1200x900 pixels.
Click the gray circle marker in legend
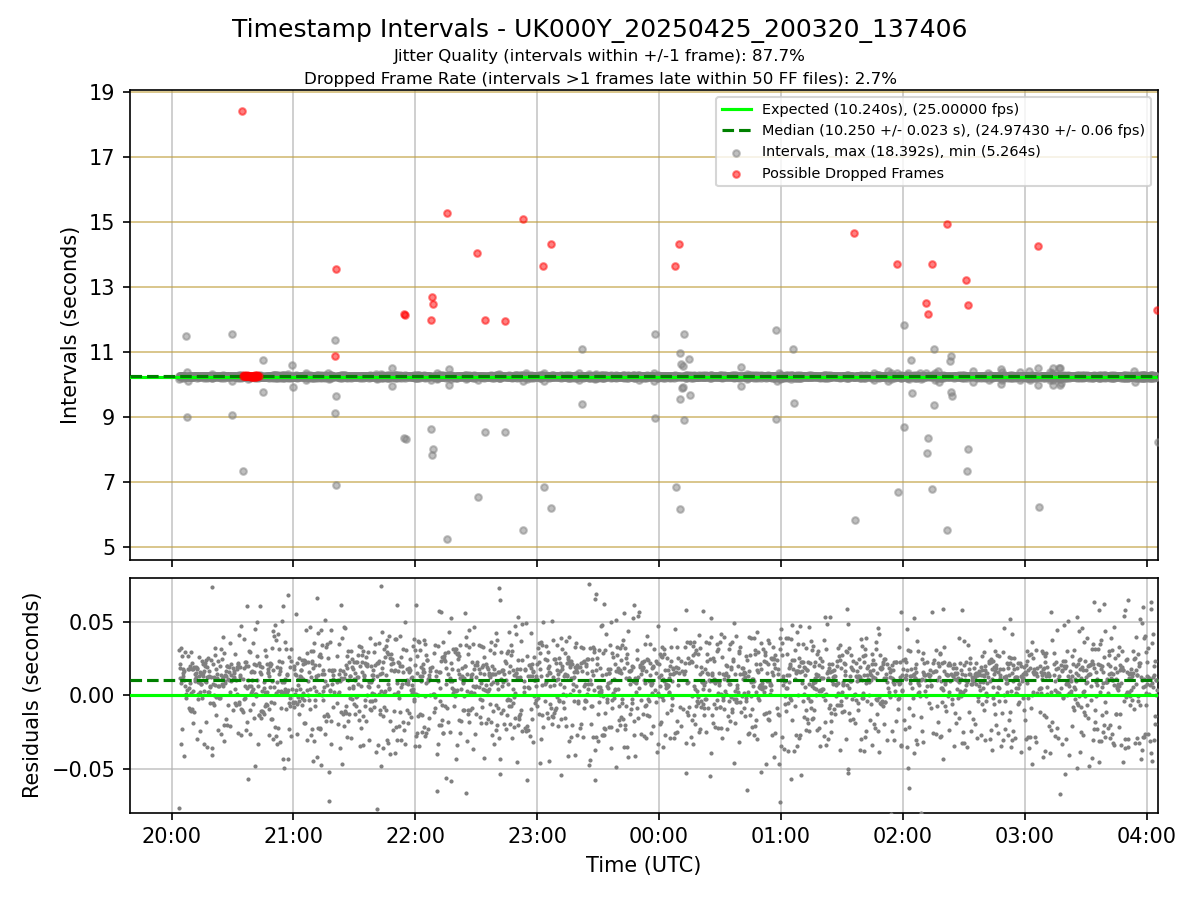(x=737, y=153)
